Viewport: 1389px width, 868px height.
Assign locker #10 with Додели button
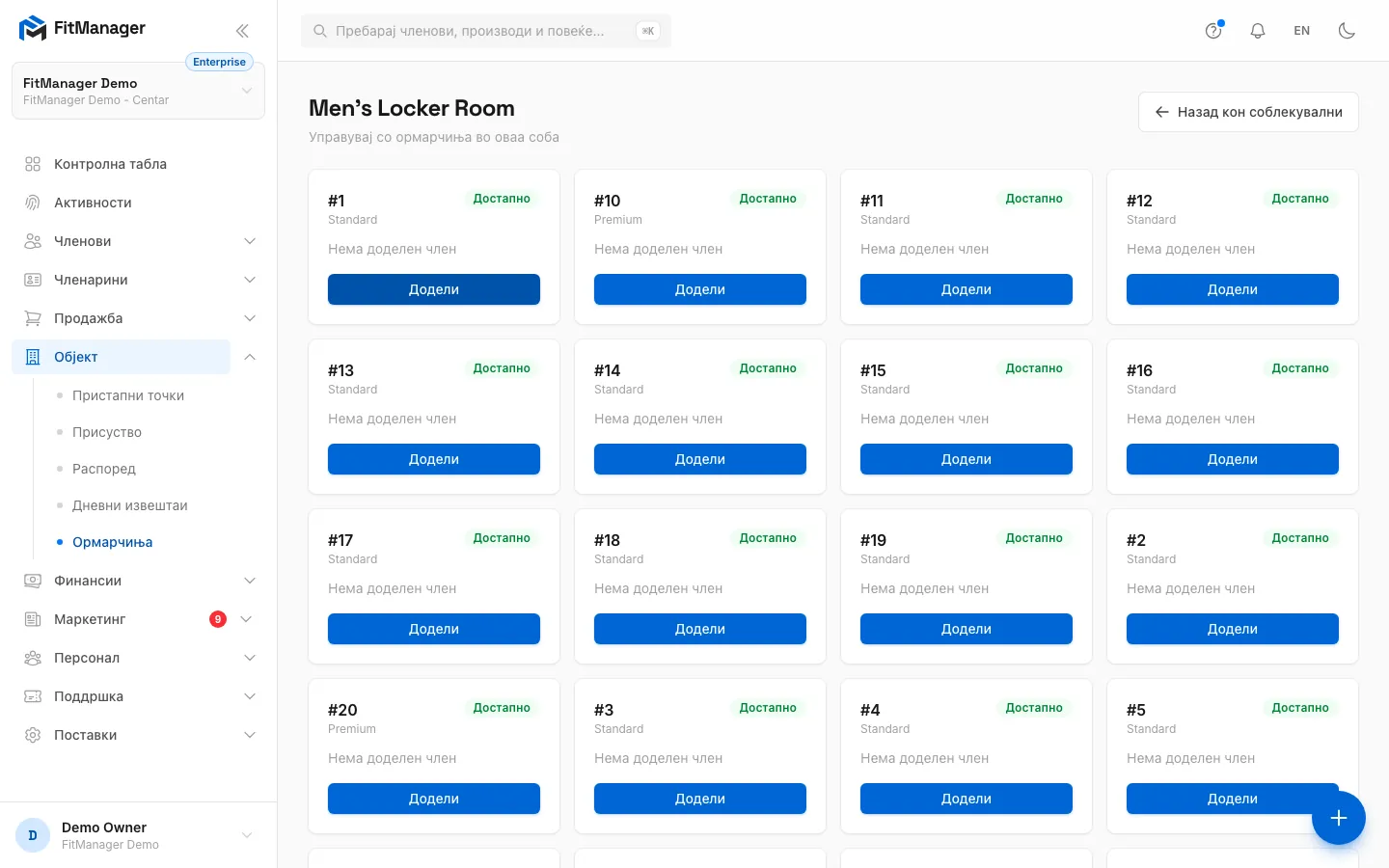coord(700,289)
